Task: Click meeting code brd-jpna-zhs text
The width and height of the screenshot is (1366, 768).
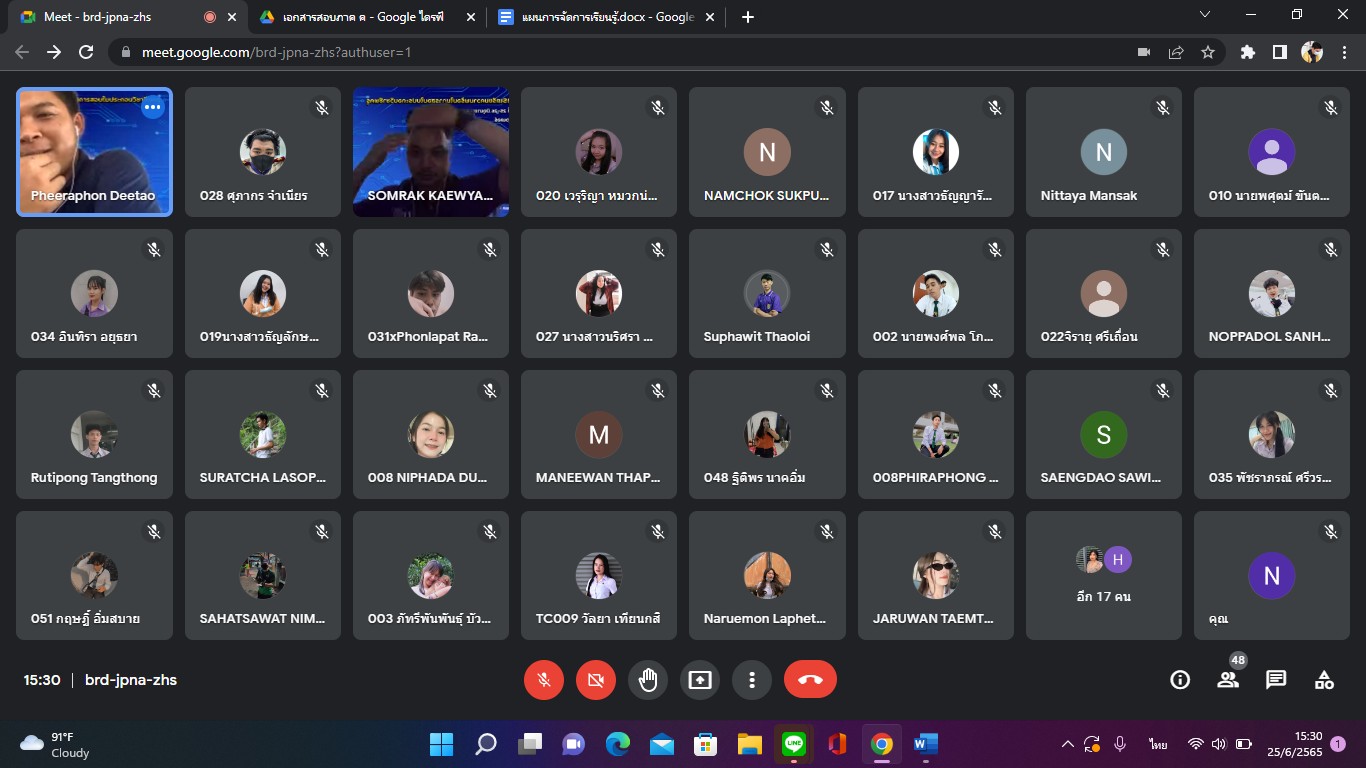Action: (131, 680)
